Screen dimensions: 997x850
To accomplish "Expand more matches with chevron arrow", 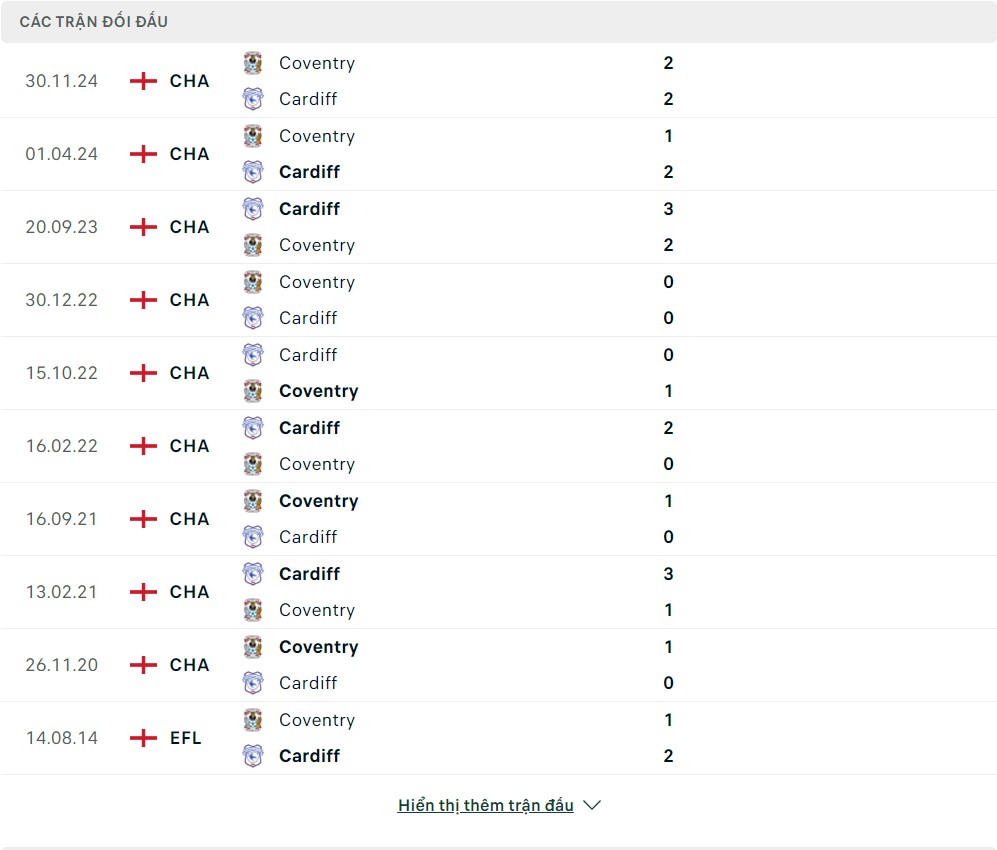I will point(592,805).
